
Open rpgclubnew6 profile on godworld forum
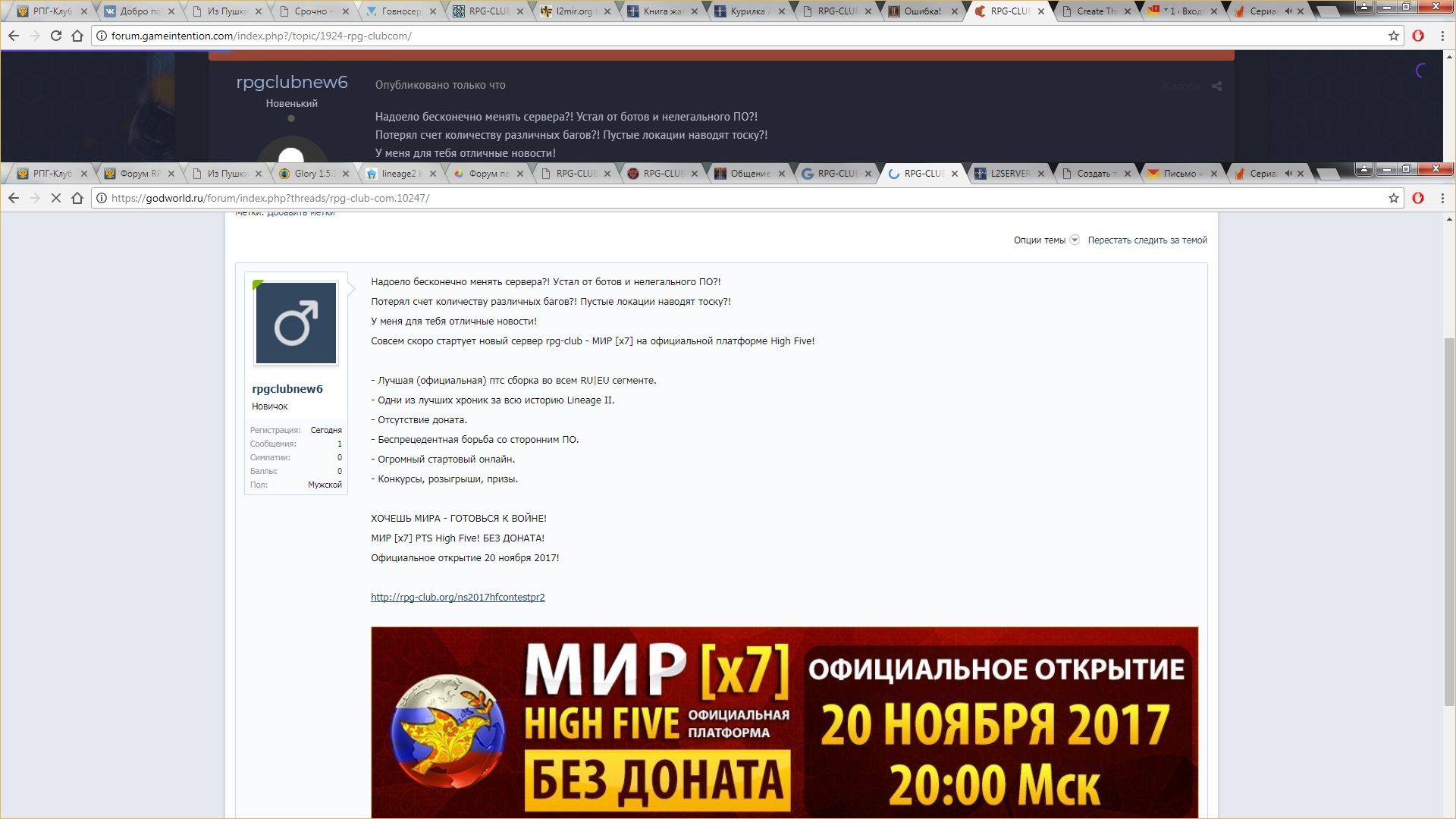[x=287, y=389]
